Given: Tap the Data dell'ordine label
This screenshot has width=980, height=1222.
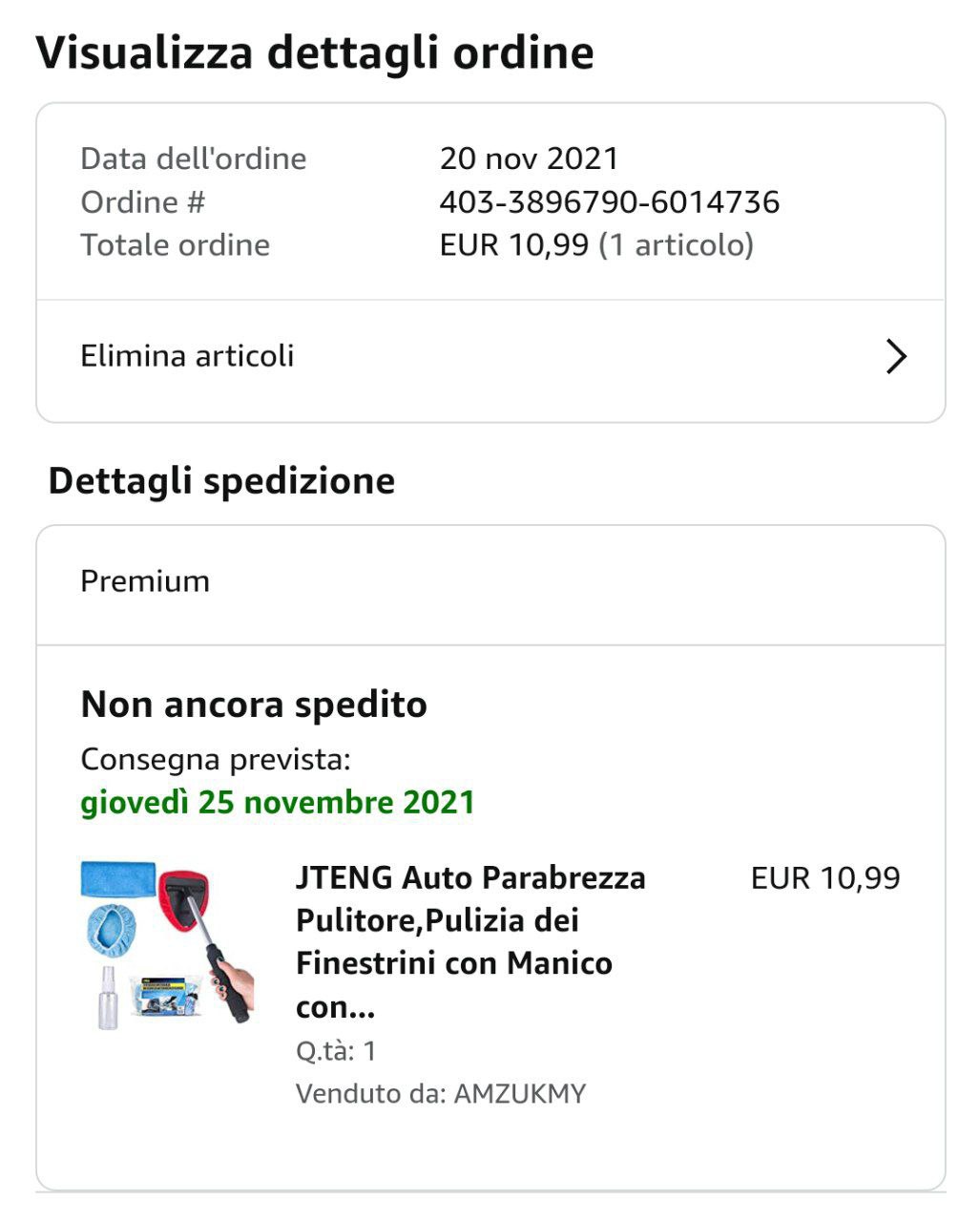Looking at the screenshot, I should tap(193, 158).
